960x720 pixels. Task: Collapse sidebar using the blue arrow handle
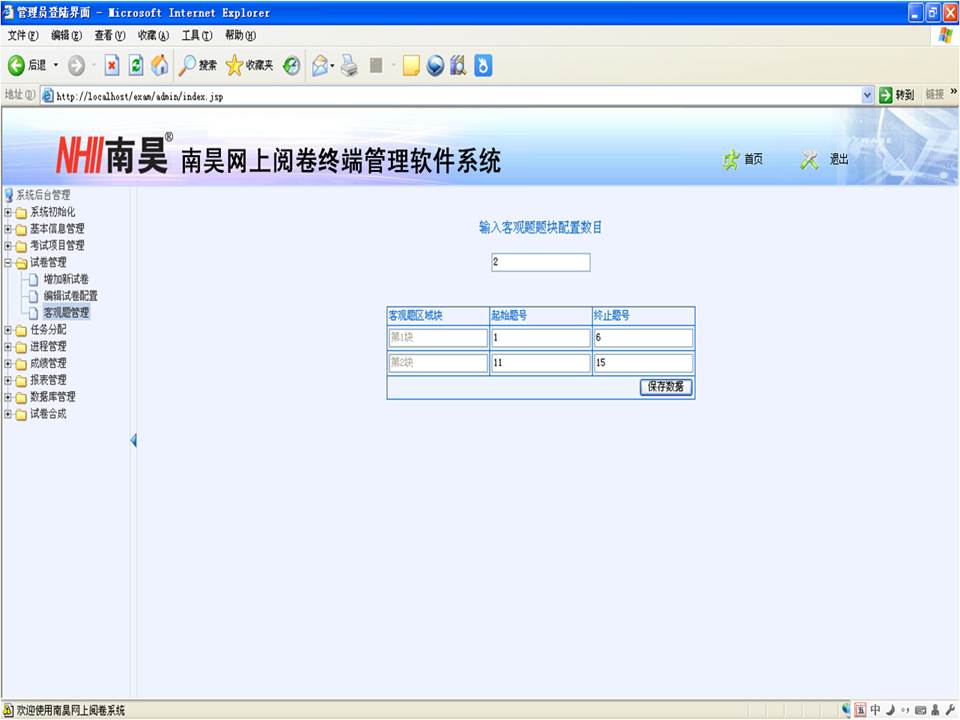133,441
